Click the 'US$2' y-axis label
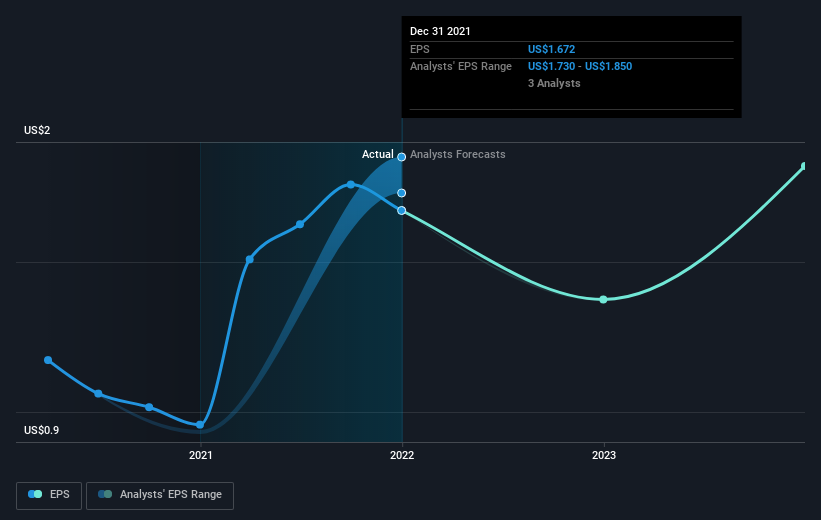821x520 pixels. [37, 130]
